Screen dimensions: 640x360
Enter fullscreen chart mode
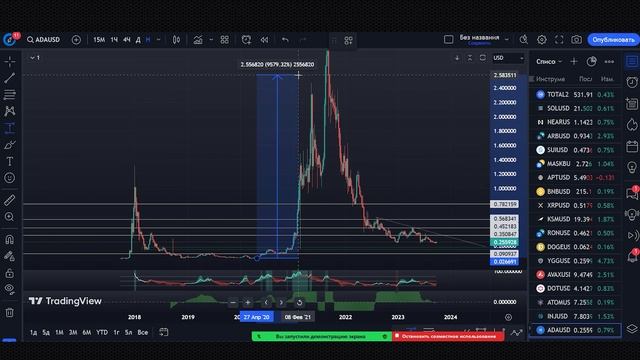coord(559,40)
